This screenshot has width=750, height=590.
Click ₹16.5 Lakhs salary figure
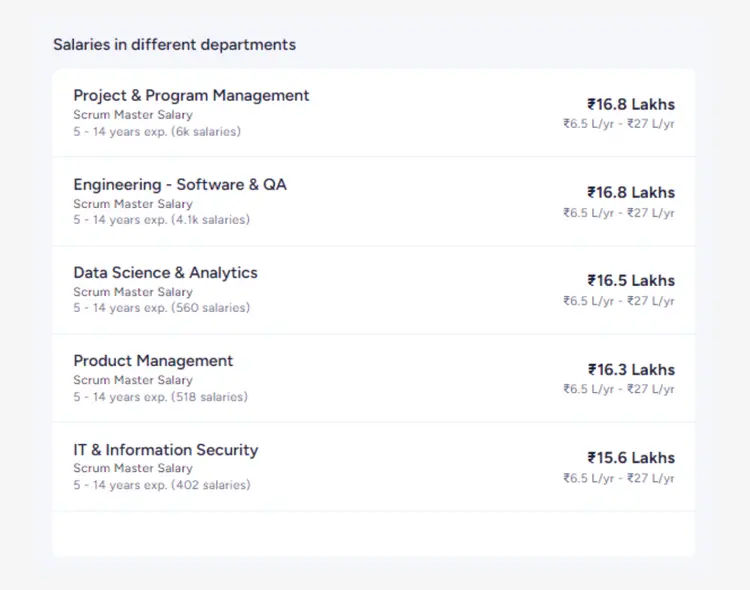pyautogui.click(x=630, y=281)
